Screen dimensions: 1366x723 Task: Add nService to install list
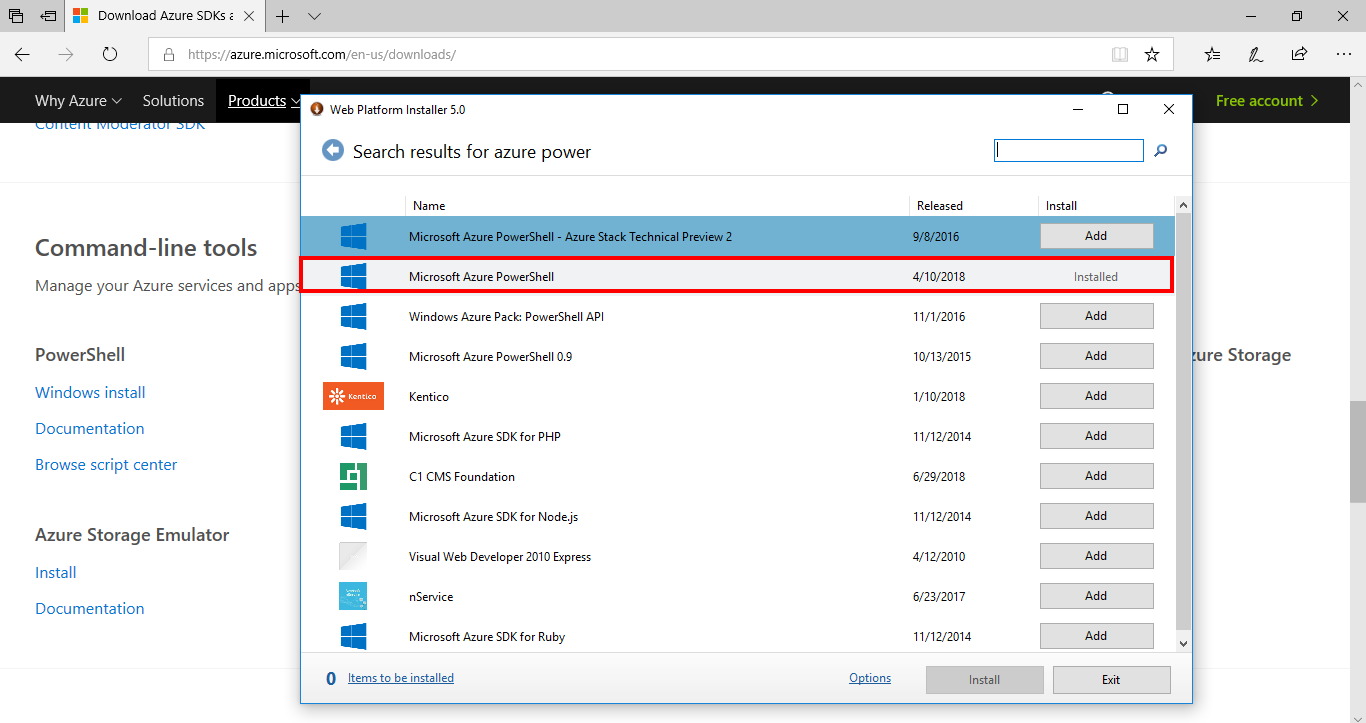[1096, 596]
